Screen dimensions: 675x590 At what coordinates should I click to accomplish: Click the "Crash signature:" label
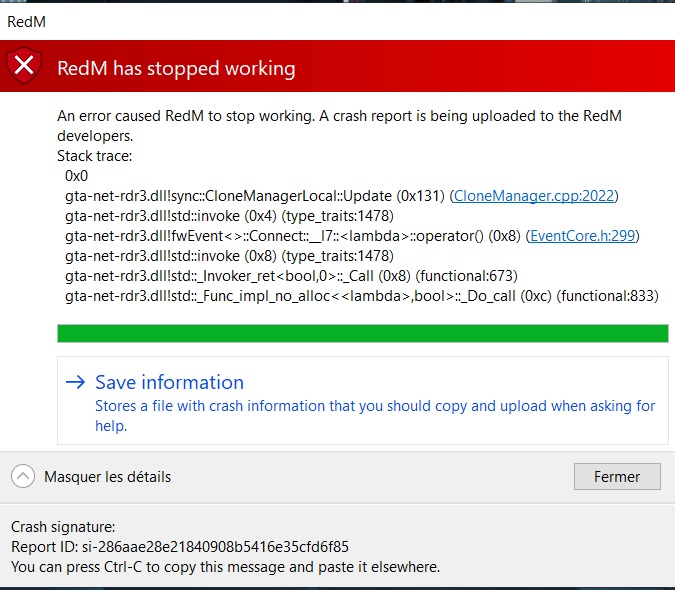[x=63, y=527]
